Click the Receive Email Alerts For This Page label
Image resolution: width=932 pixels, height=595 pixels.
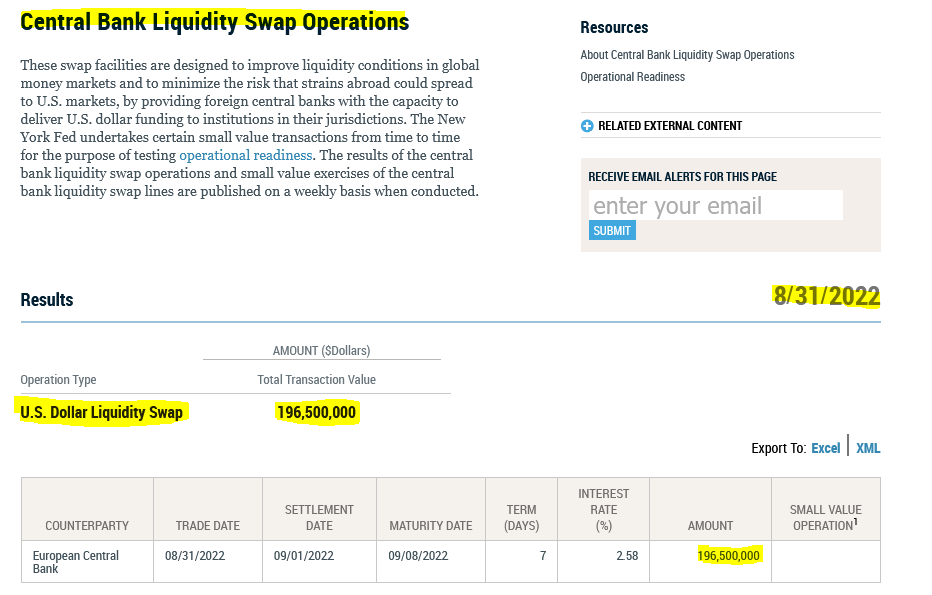682,177
